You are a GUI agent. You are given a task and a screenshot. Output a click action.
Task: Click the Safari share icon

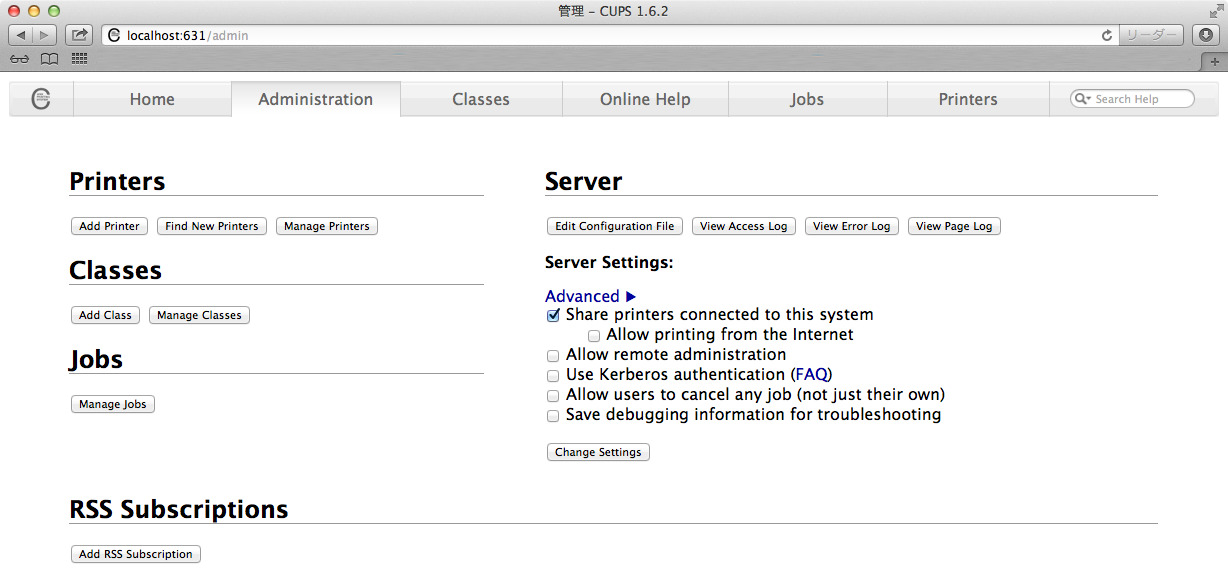[x=79, y=35]
